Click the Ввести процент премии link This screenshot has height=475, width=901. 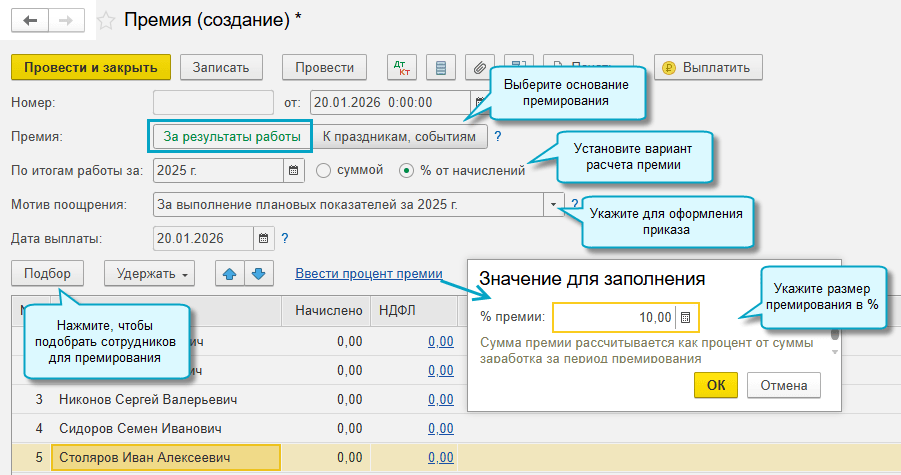click(368, 273)
